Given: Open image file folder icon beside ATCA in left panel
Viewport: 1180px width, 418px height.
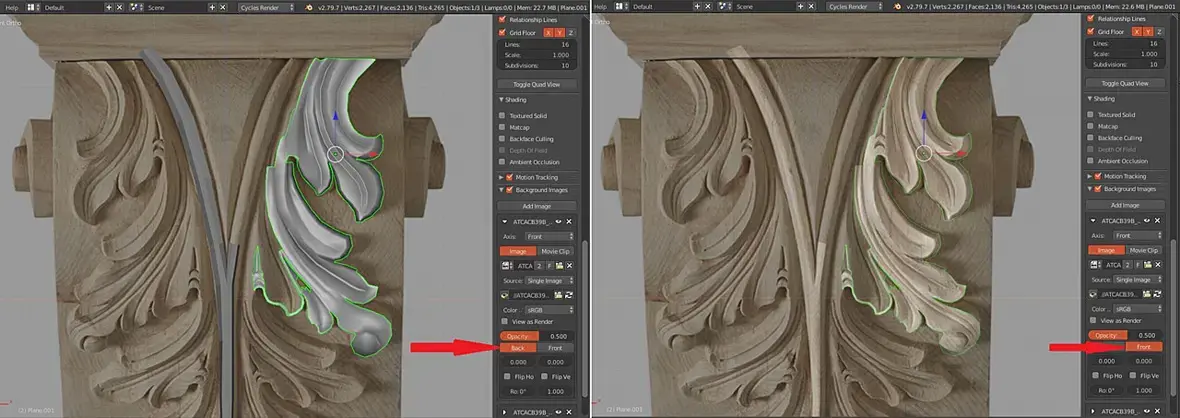Looking at the screenshot, I should point(560,266).
